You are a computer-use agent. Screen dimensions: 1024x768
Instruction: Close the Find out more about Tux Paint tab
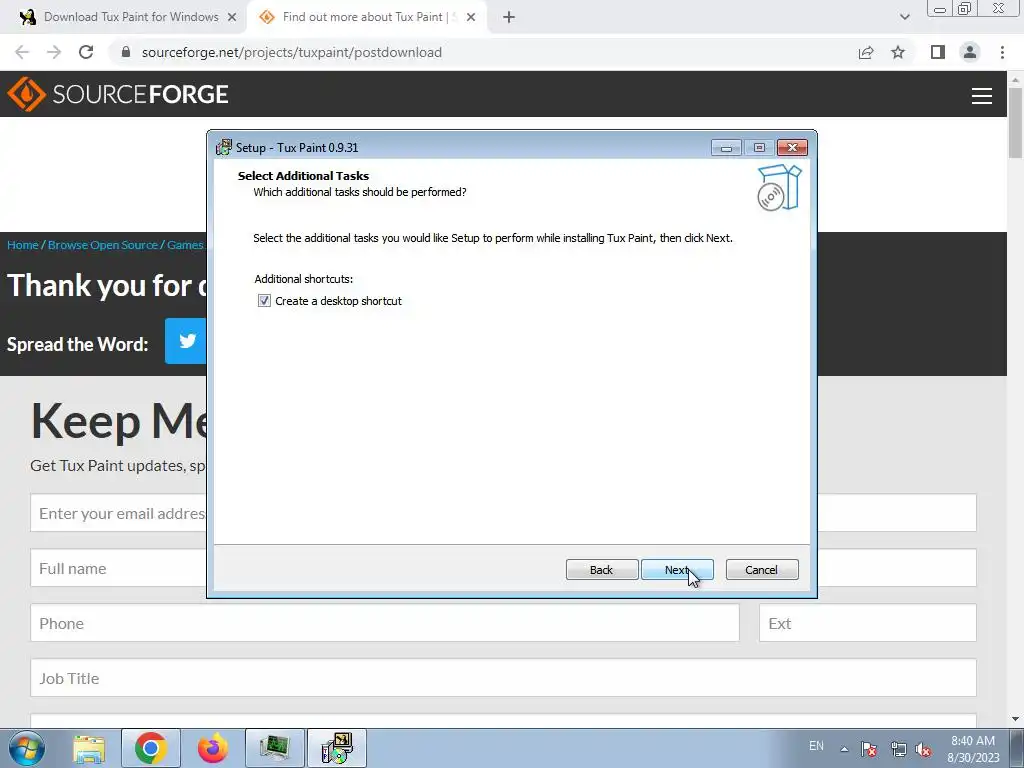click(x=471, y=17)
